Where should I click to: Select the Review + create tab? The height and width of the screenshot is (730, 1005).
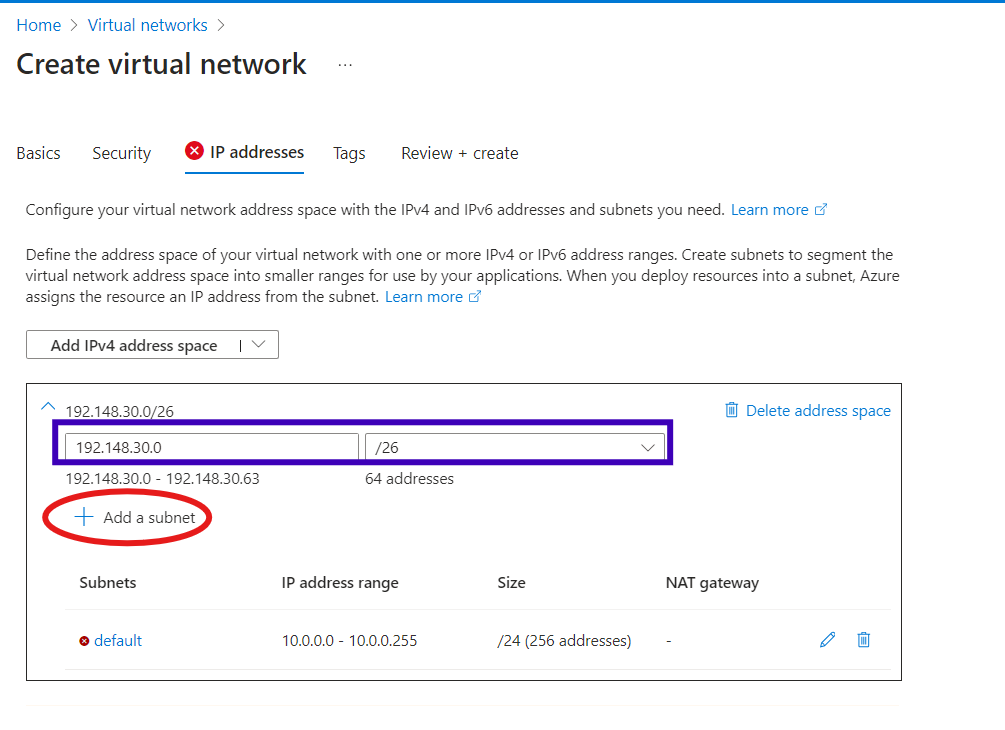click(x=459, y=153)
